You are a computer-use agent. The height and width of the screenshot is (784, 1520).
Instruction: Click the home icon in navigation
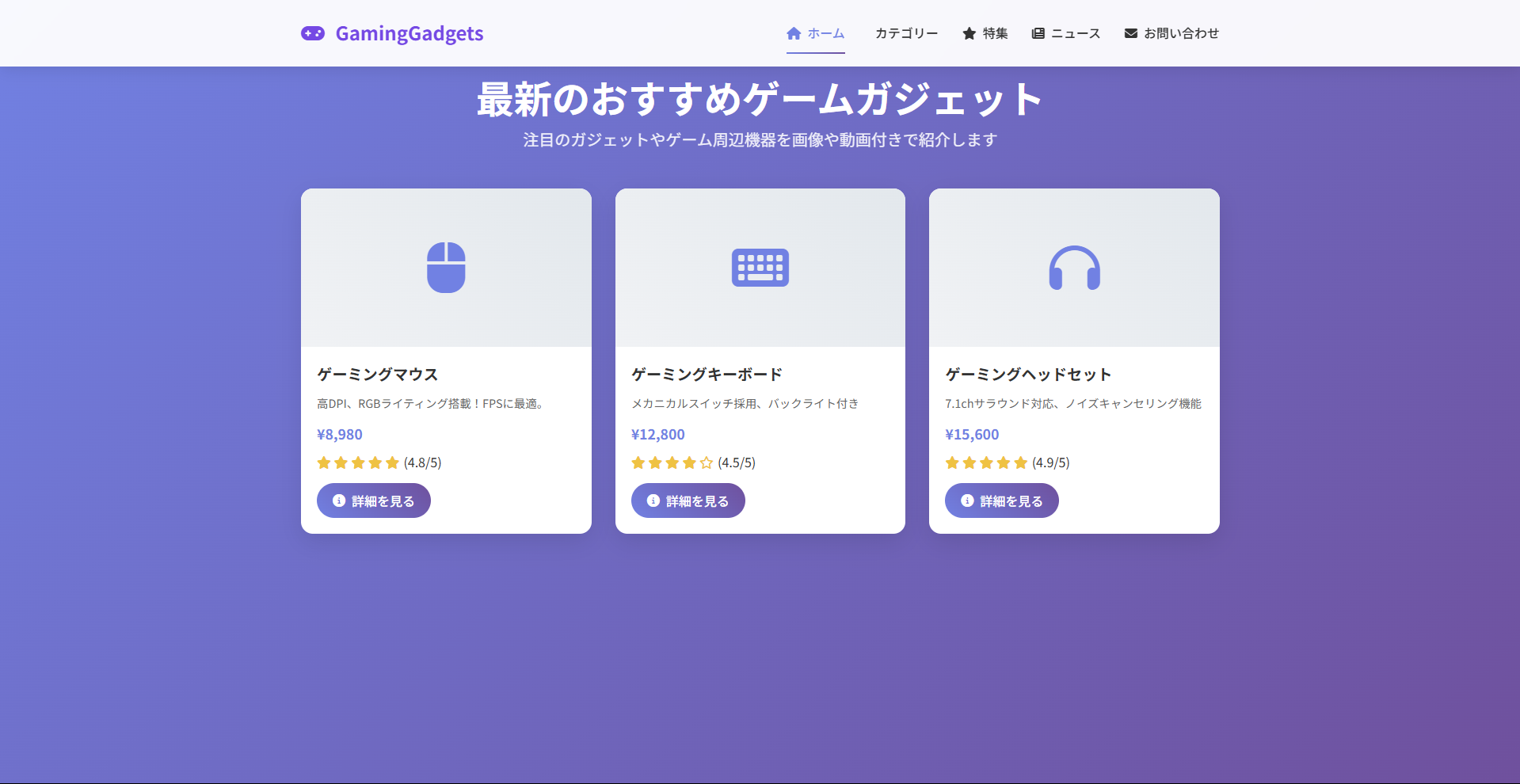(x=794, y=33)
